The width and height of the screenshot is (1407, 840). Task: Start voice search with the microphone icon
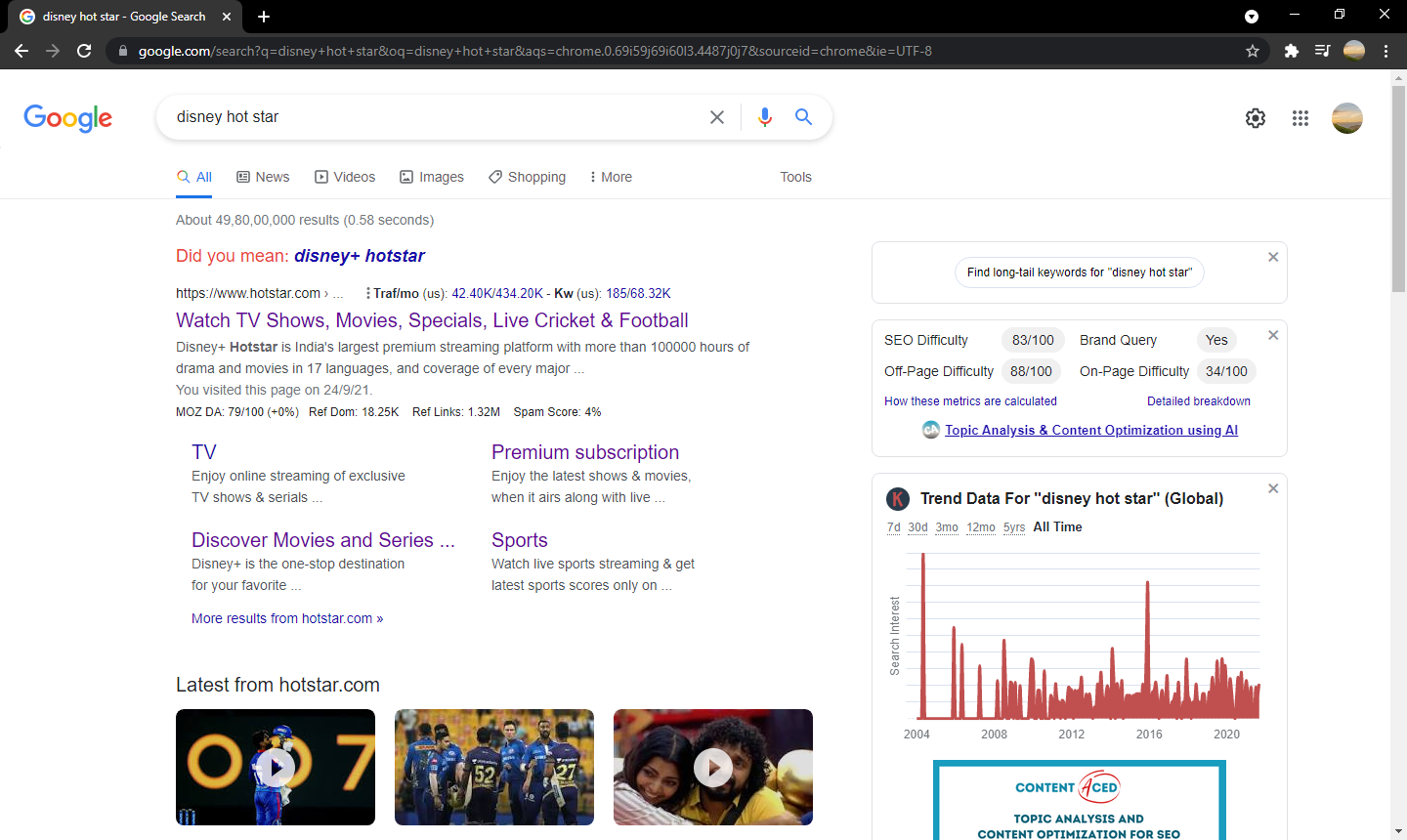pos(765,117)
